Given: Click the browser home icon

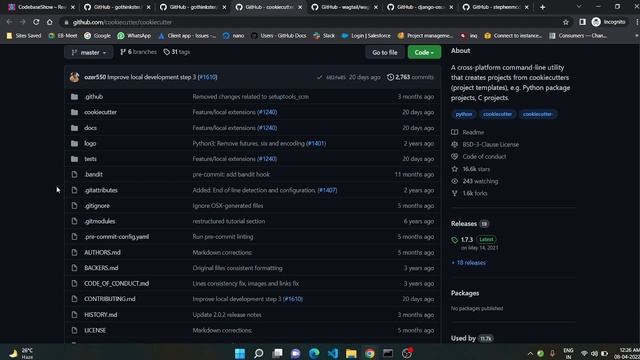Looking at the screenshot, I should point(49,22).
